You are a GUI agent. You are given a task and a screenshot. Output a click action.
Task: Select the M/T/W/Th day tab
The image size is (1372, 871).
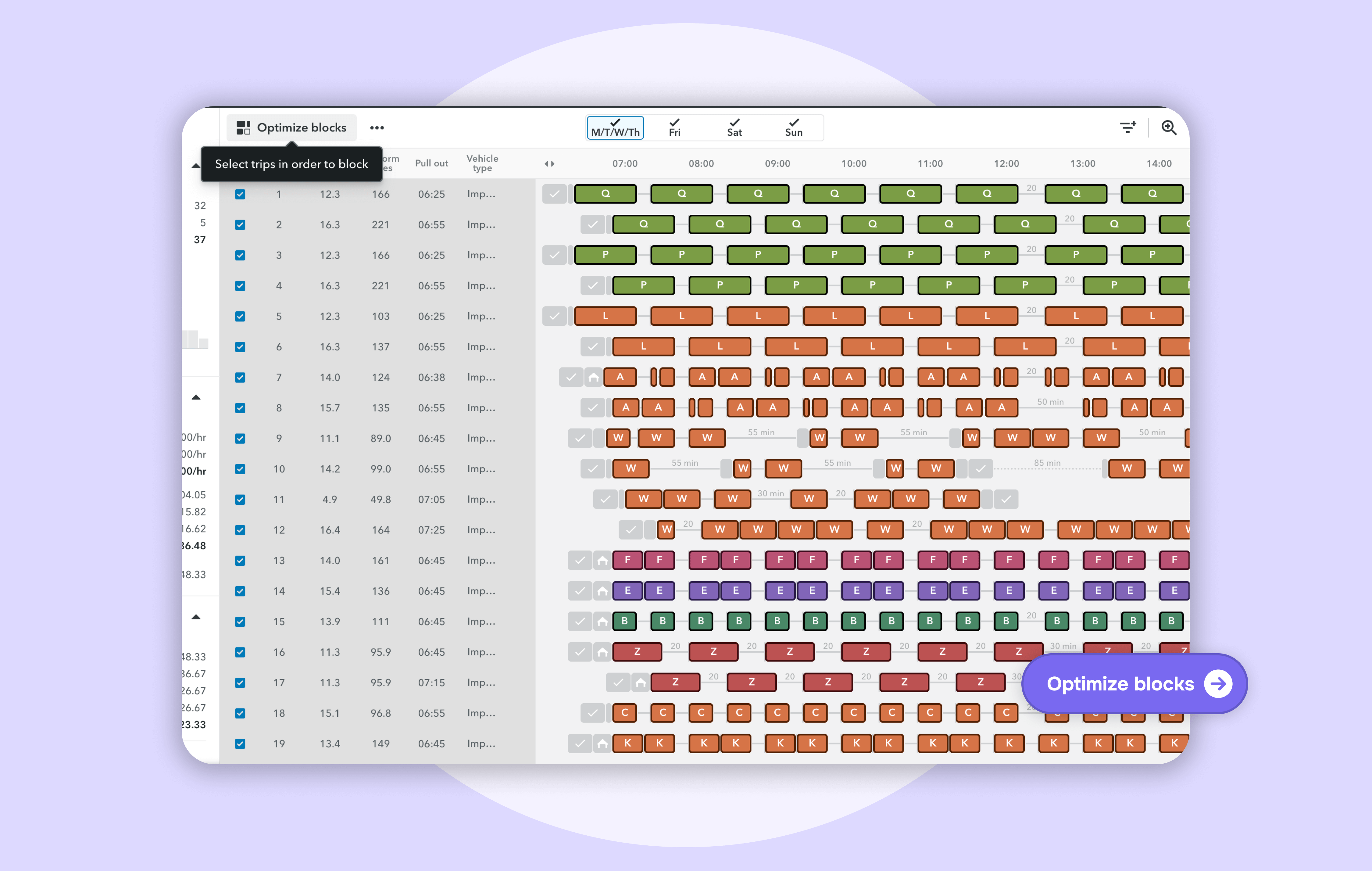615,128
